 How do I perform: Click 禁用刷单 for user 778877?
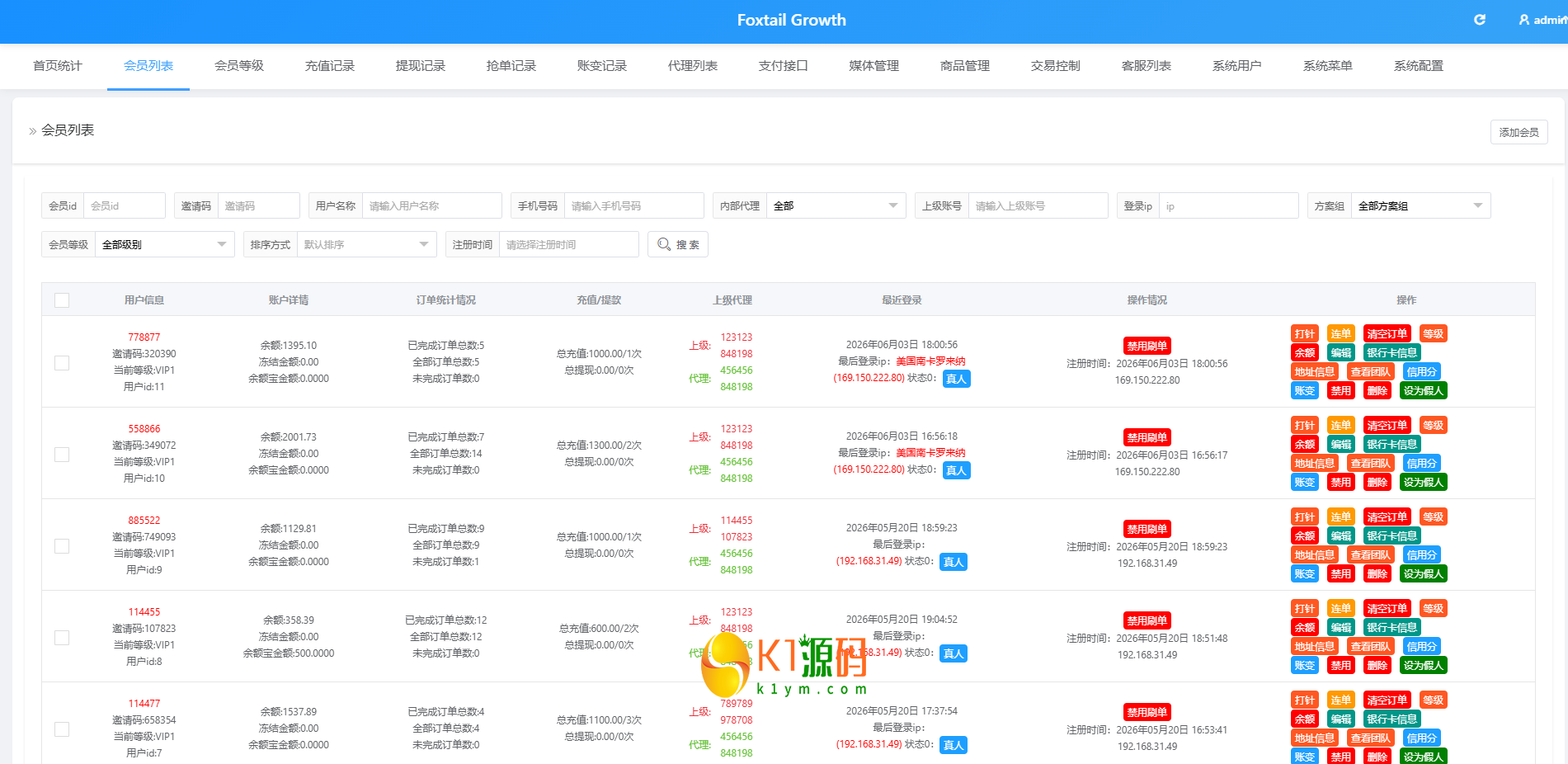1147,346
